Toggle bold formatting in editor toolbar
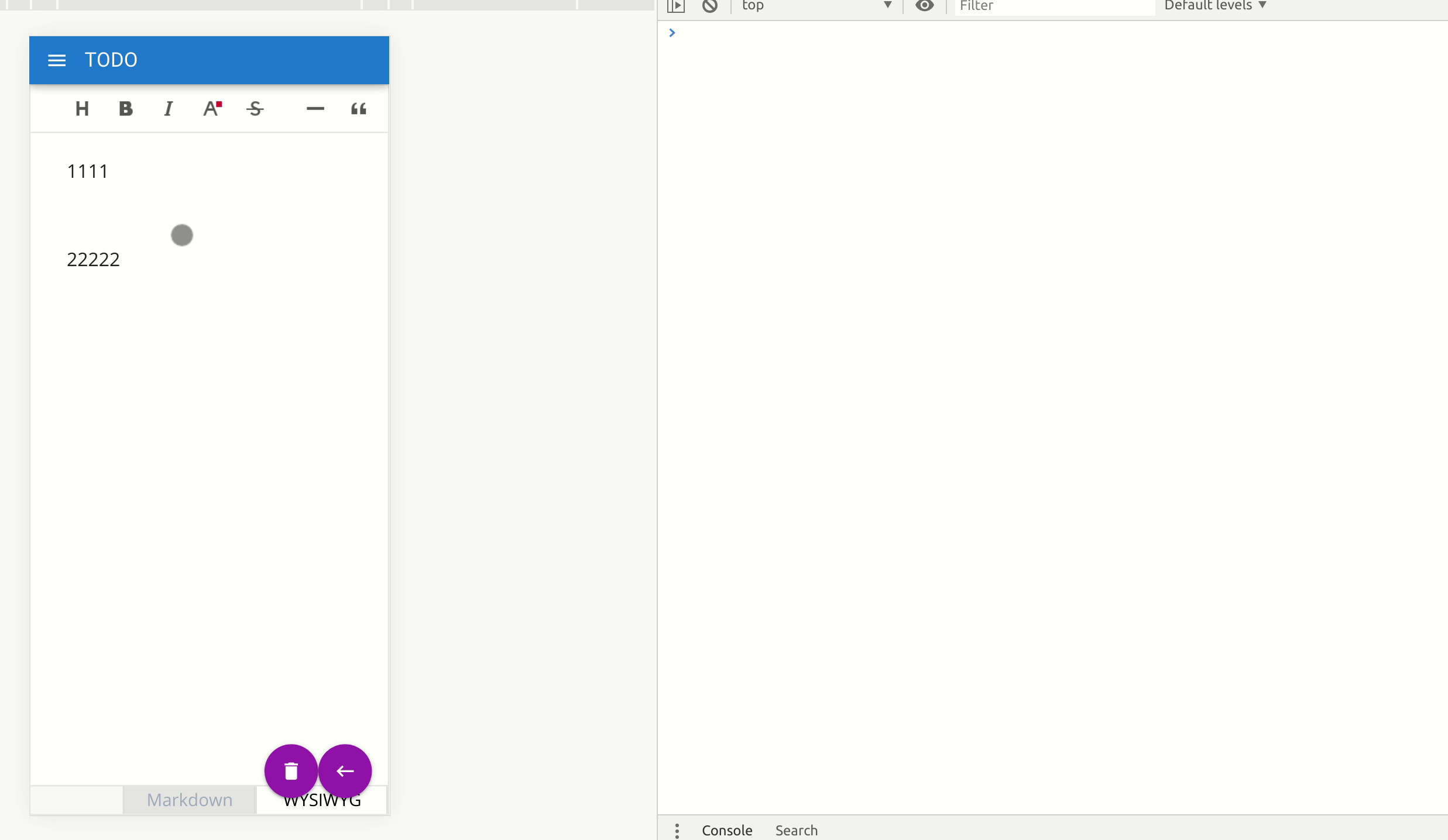Image resolution: width=1448 pixels, height=840 pixels. (x=125, y=109)
